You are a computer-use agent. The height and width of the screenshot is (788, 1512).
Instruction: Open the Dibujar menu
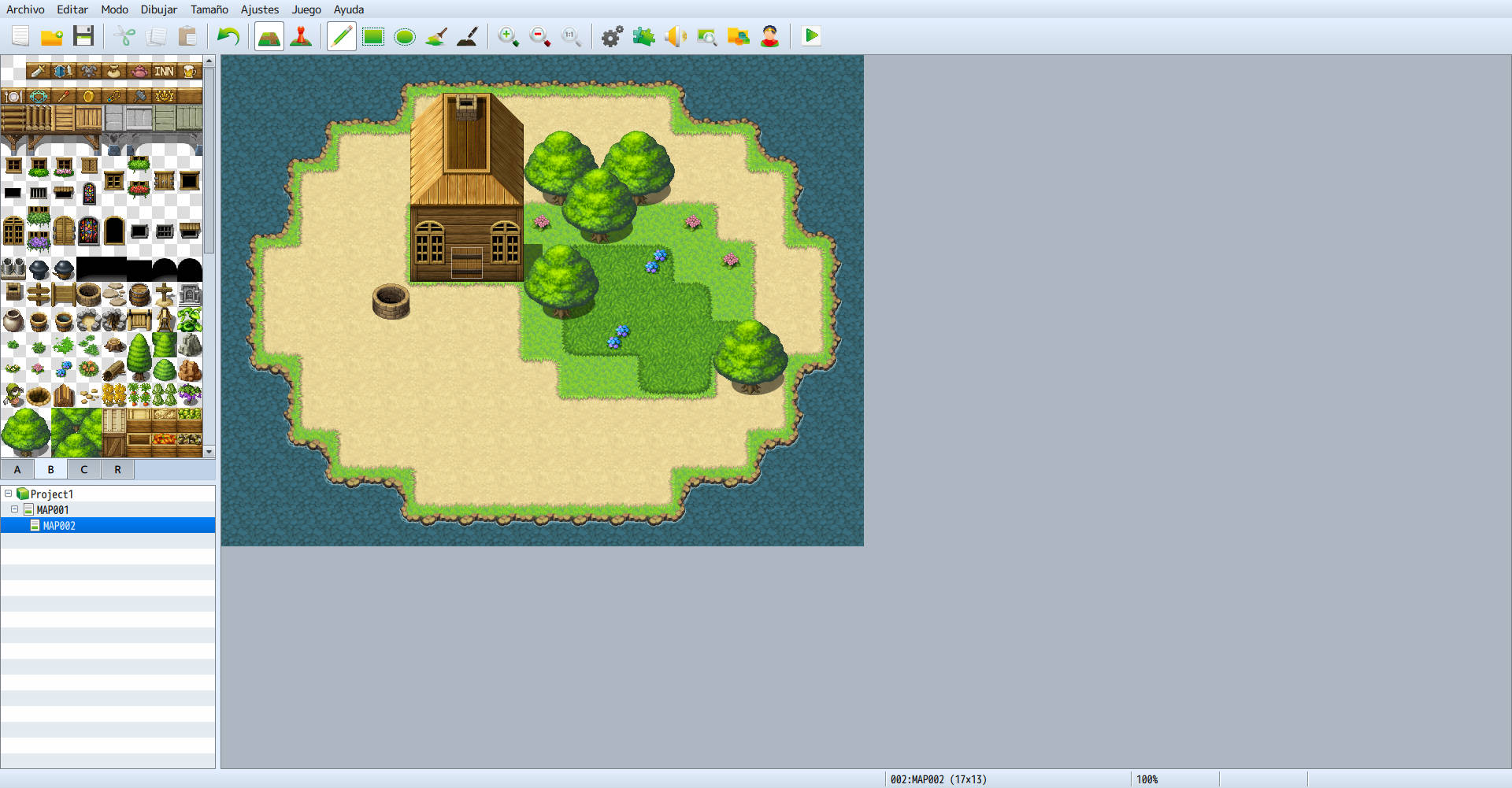point(159,9)
